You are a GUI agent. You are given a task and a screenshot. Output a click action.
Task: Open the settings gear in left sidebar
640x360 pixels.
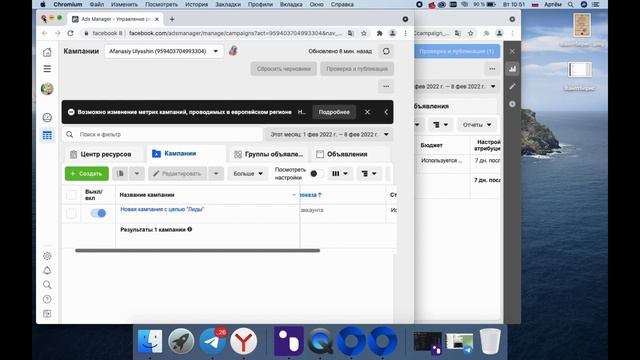pyautogui.click(x=47, y=256)
